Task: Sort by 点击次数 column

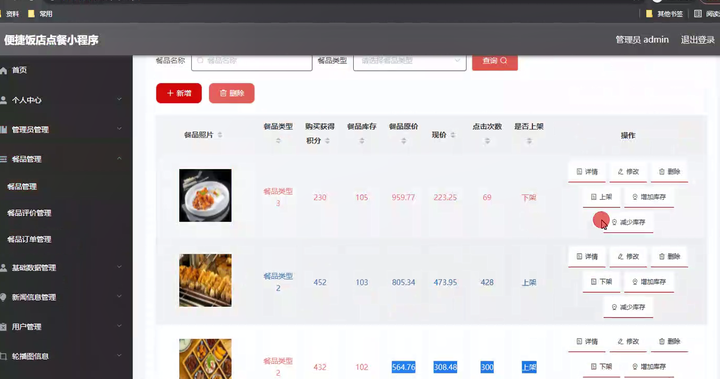Action: click(487, 141)
